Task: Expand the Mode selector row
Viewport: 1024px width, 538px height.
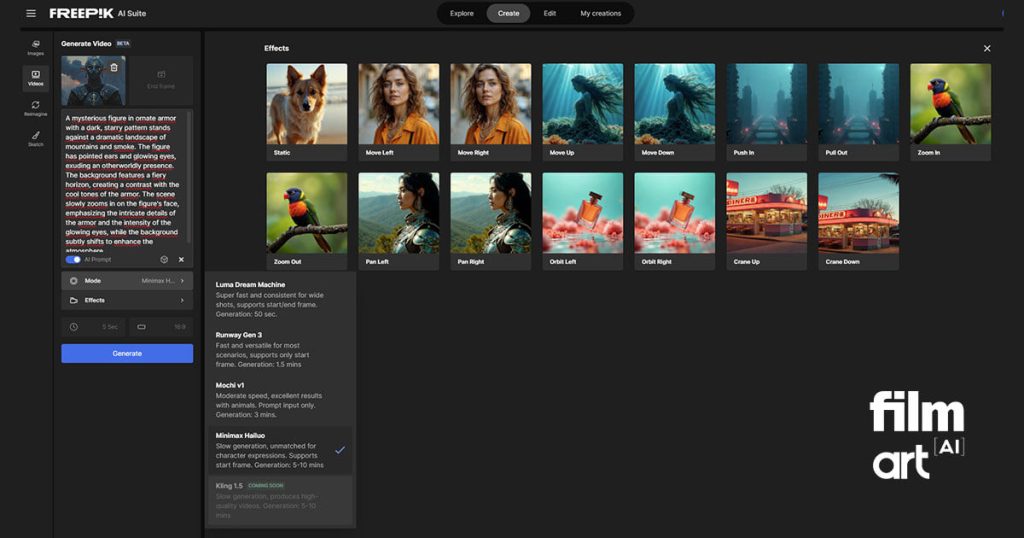Action: pos(127,281)
